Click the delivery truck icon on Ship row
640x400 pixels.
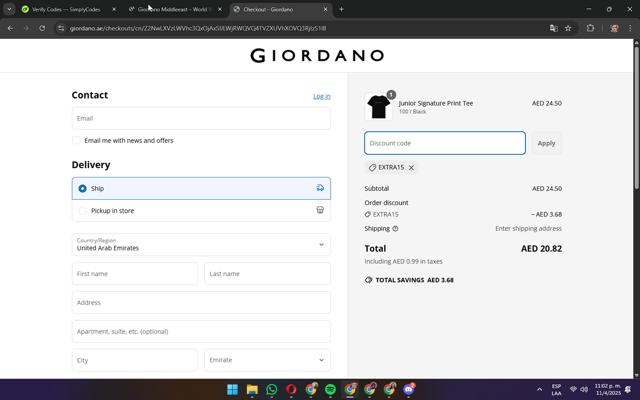320,188
